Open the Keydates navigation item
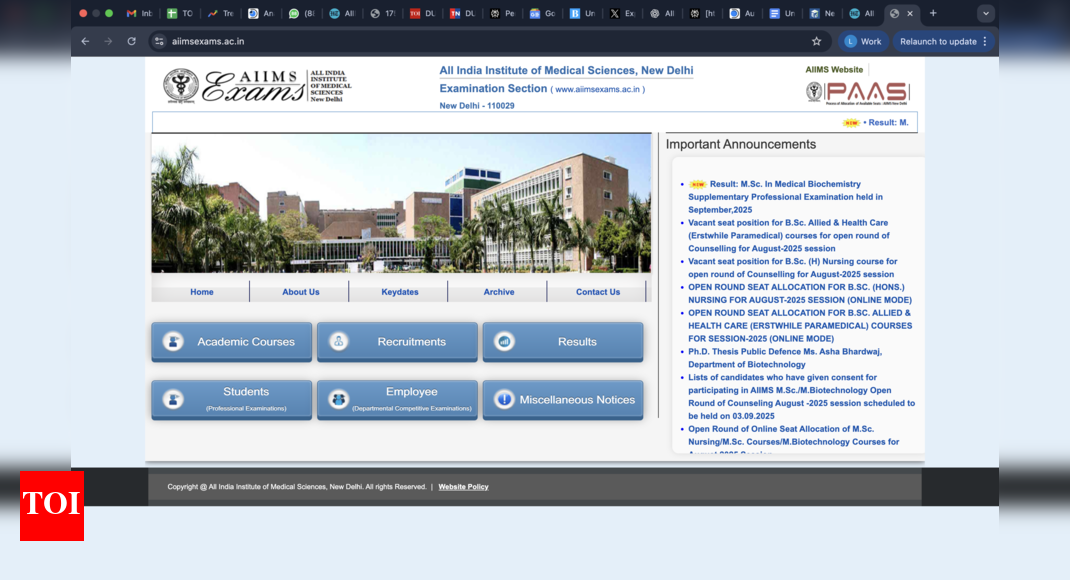 [x=399, y=292]
